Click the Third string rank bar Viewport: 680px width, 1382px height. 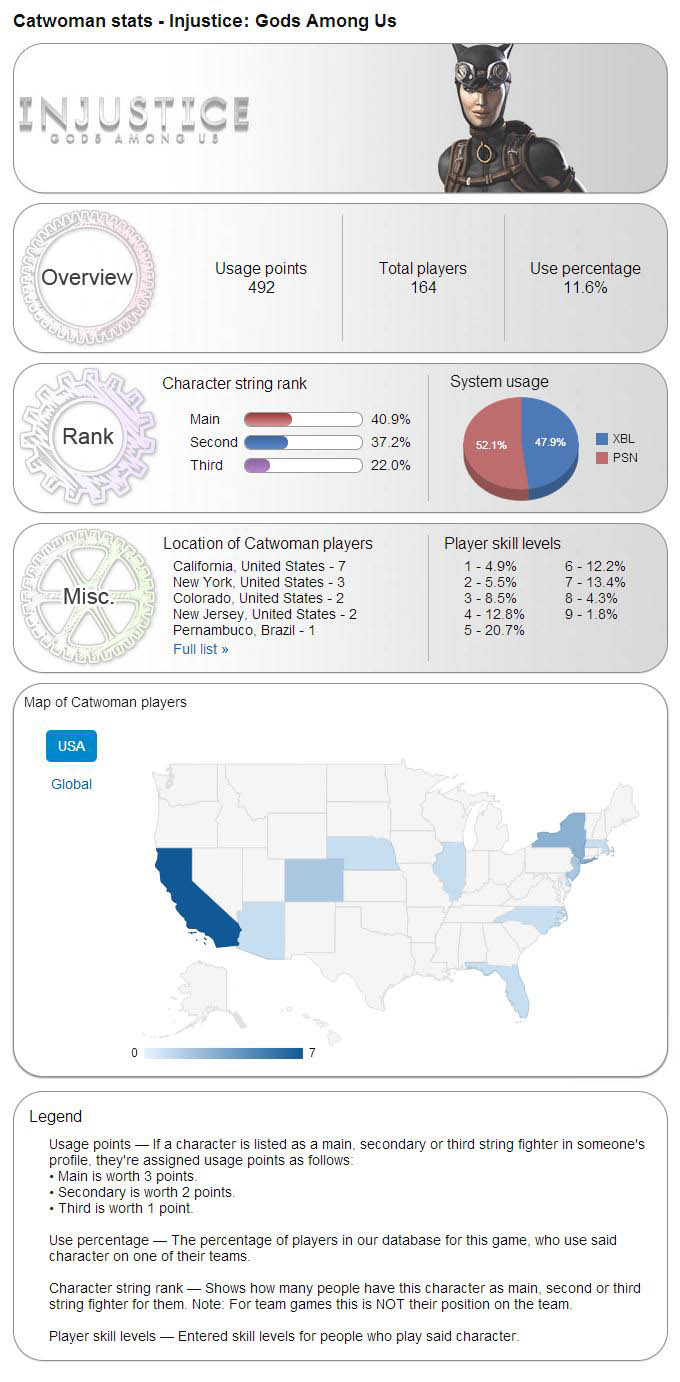(275, 465)
